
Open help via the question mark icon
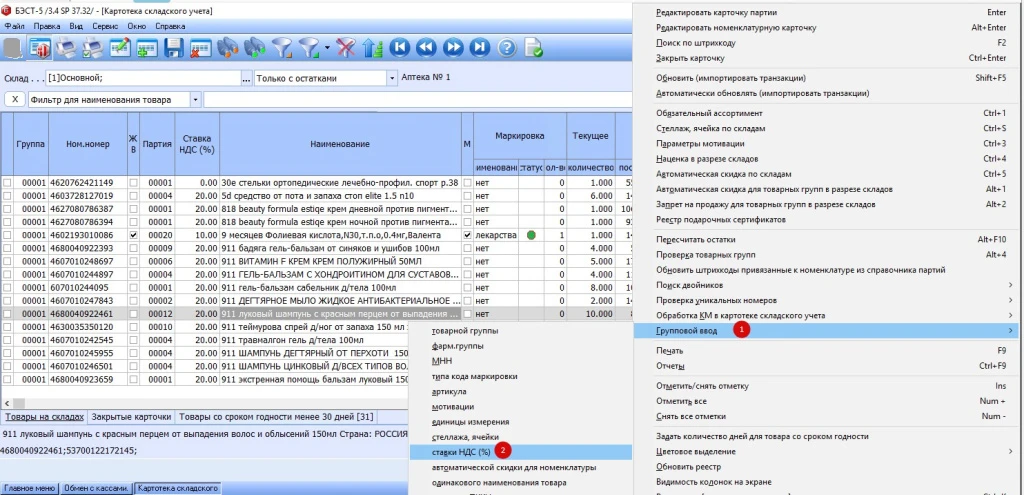tap(506, 47)
